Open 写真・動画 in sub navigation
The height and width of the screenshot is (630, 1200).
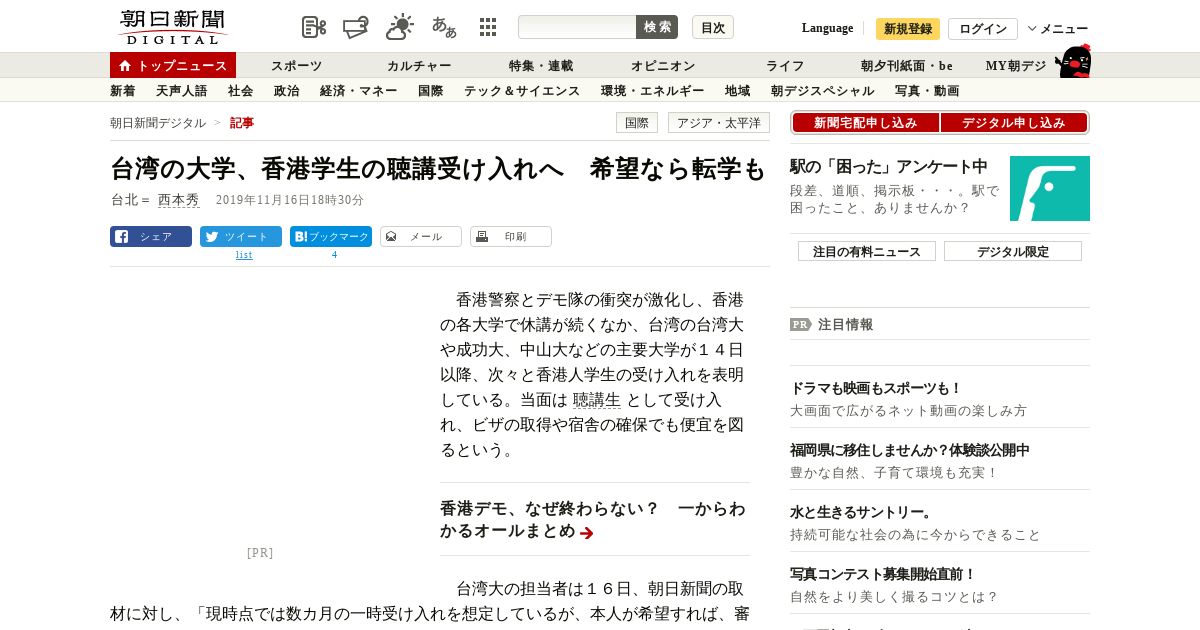point(927,91)
